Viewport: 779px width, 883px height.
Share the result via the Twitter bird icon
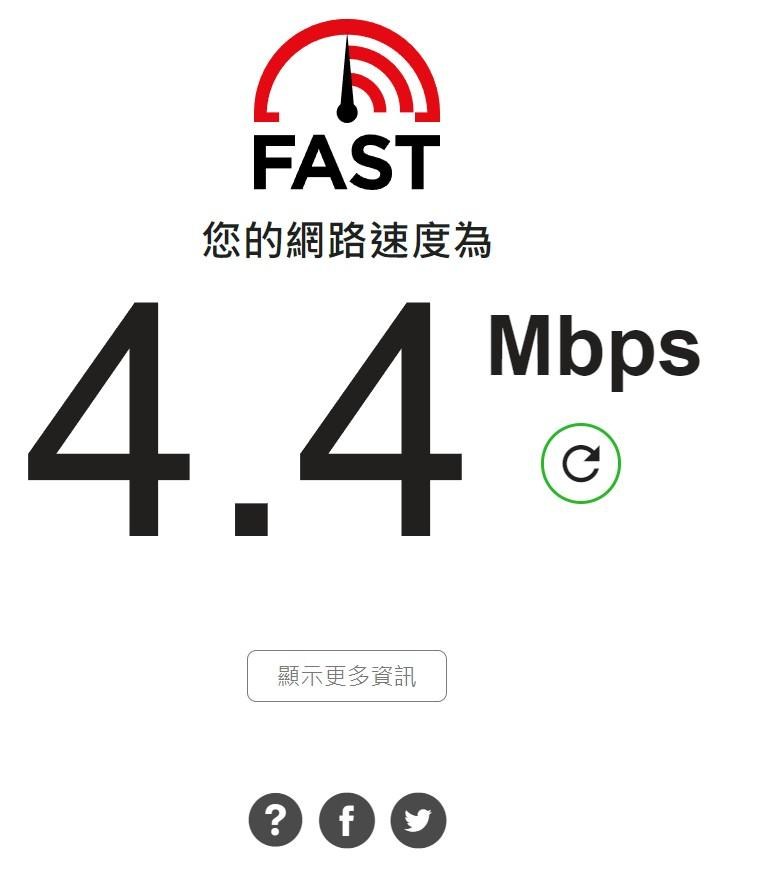418,820
